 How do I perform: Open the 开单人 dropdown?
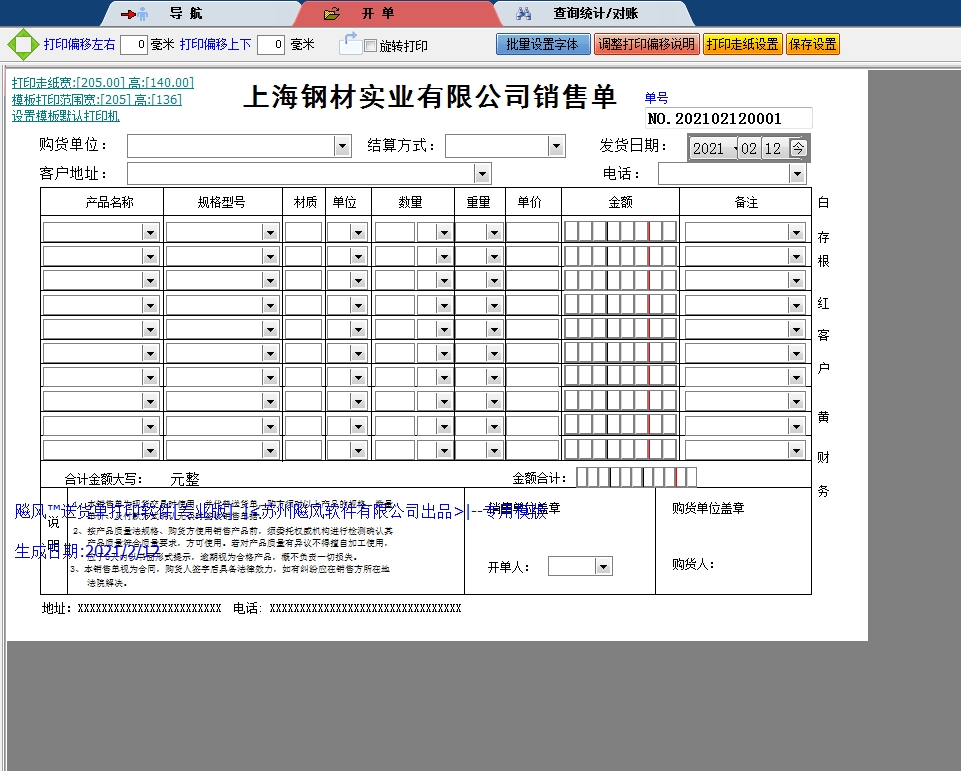(601, 565)
